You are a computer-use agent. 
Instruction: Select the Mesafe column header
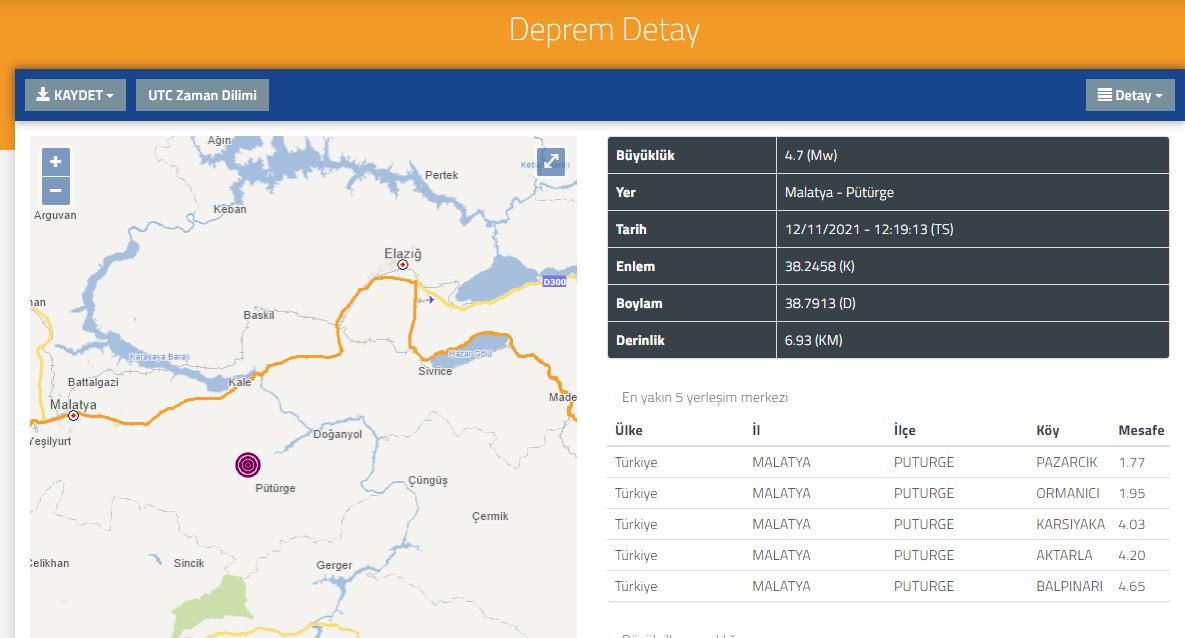(1140, 430)
